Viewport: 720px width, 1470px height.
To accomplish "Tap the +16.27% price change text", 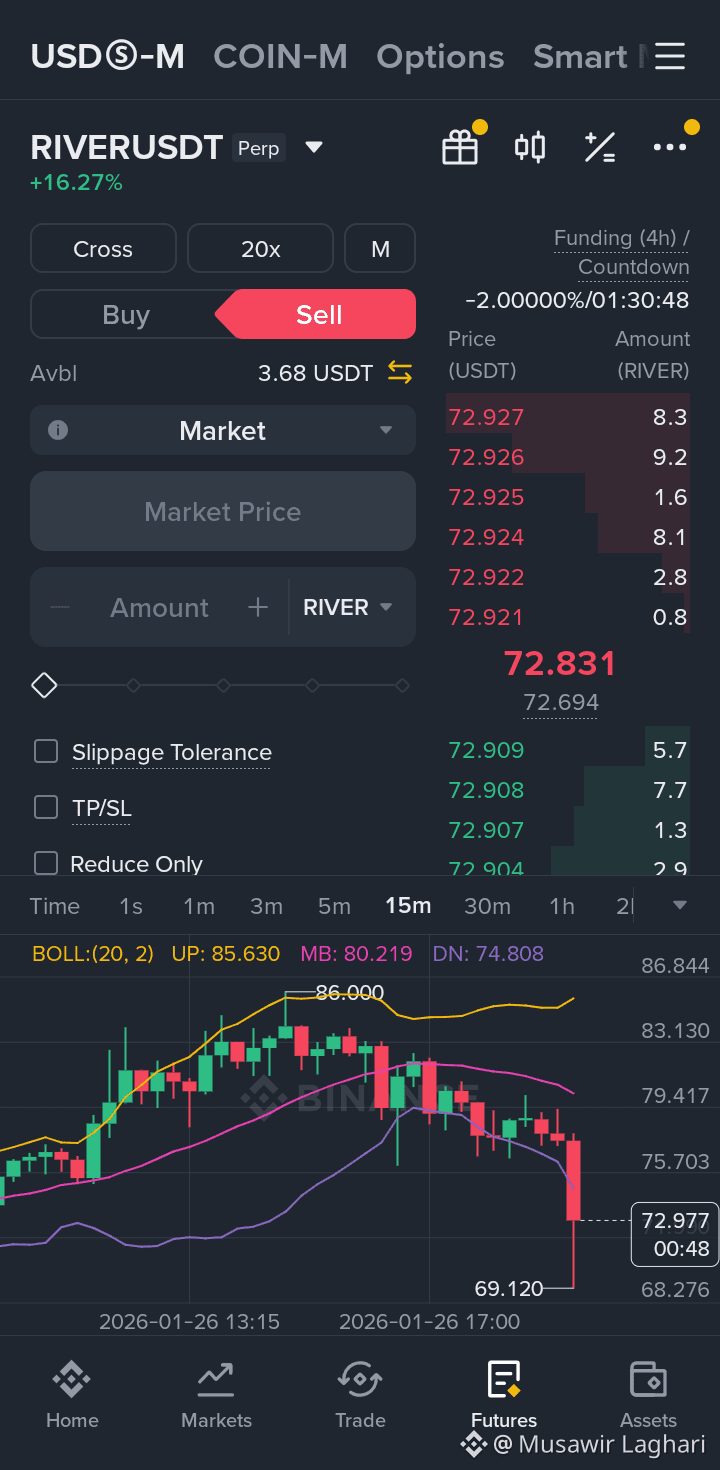I will [76, 183].
